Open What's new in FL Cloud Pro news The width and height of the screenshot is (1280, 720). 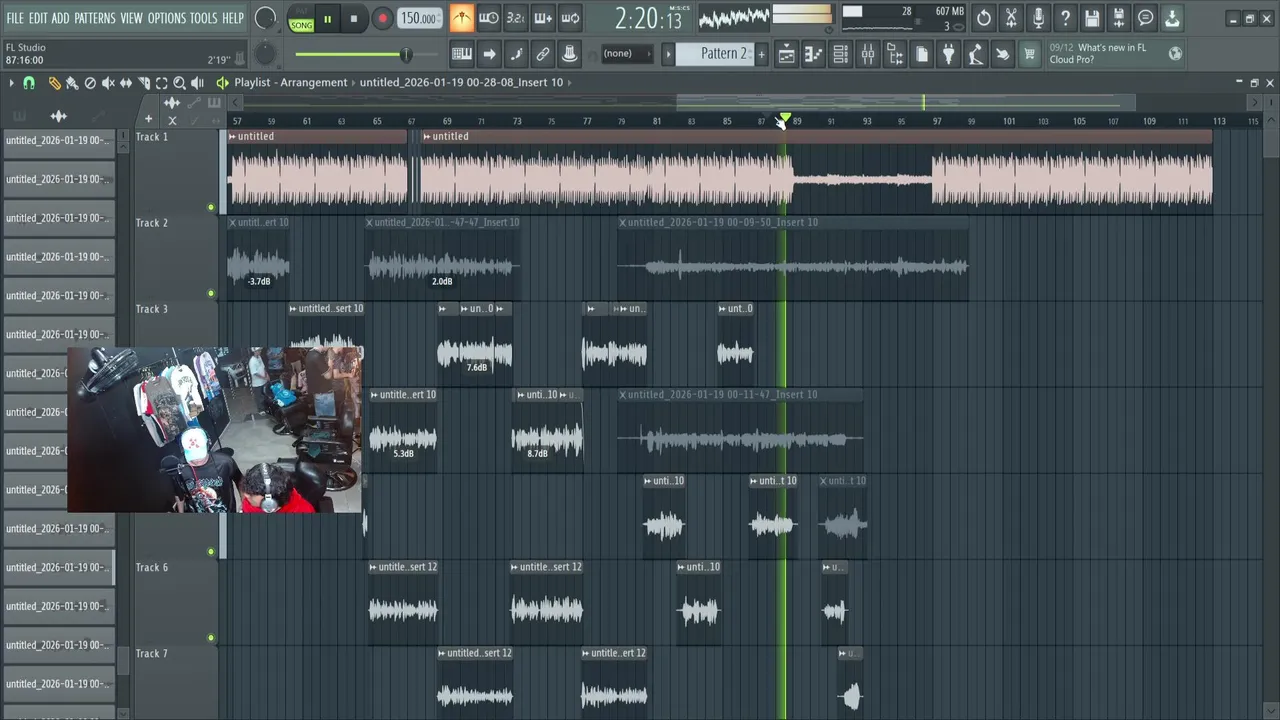[x=1098, y=54]
